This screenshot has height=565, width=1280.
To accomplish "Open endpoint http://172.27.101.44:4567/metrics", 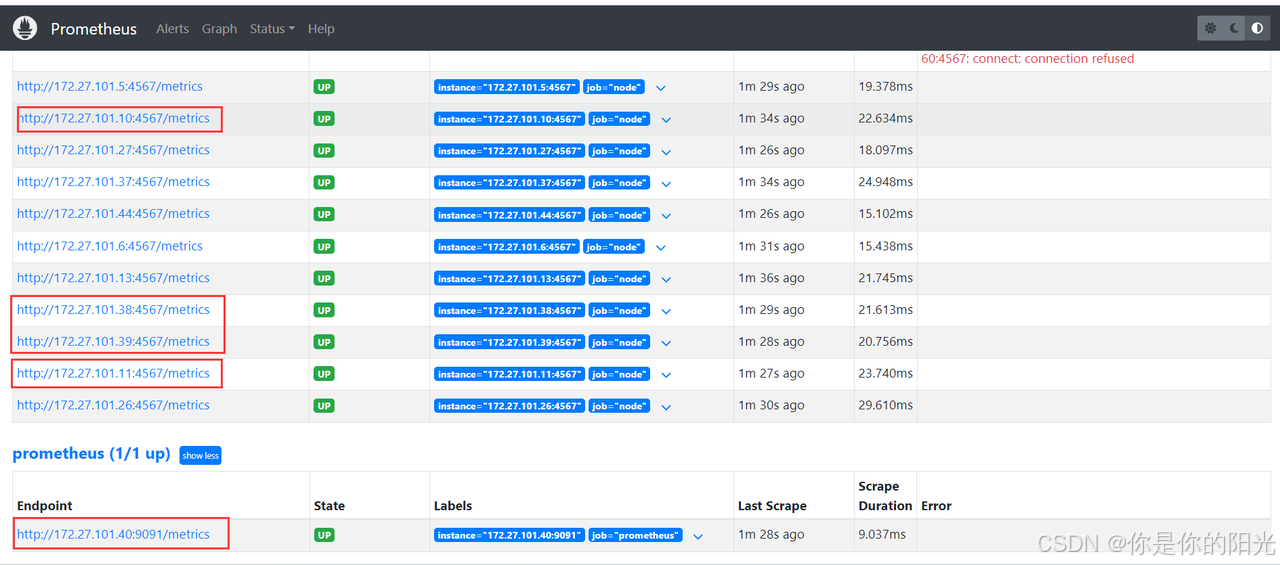I will click(x=113, y=214).
